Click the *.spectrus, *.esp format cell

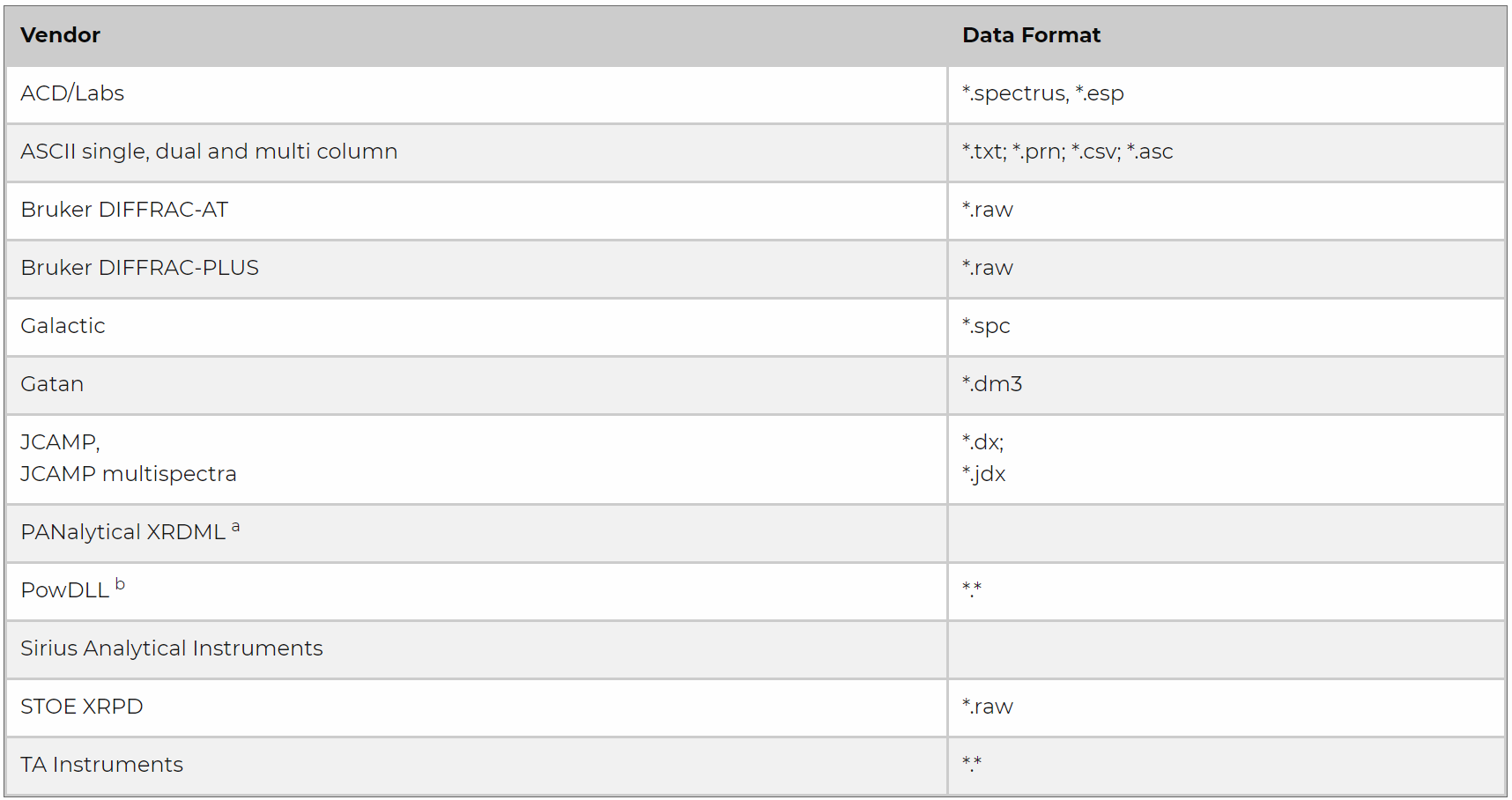[x=1042, y=93]
